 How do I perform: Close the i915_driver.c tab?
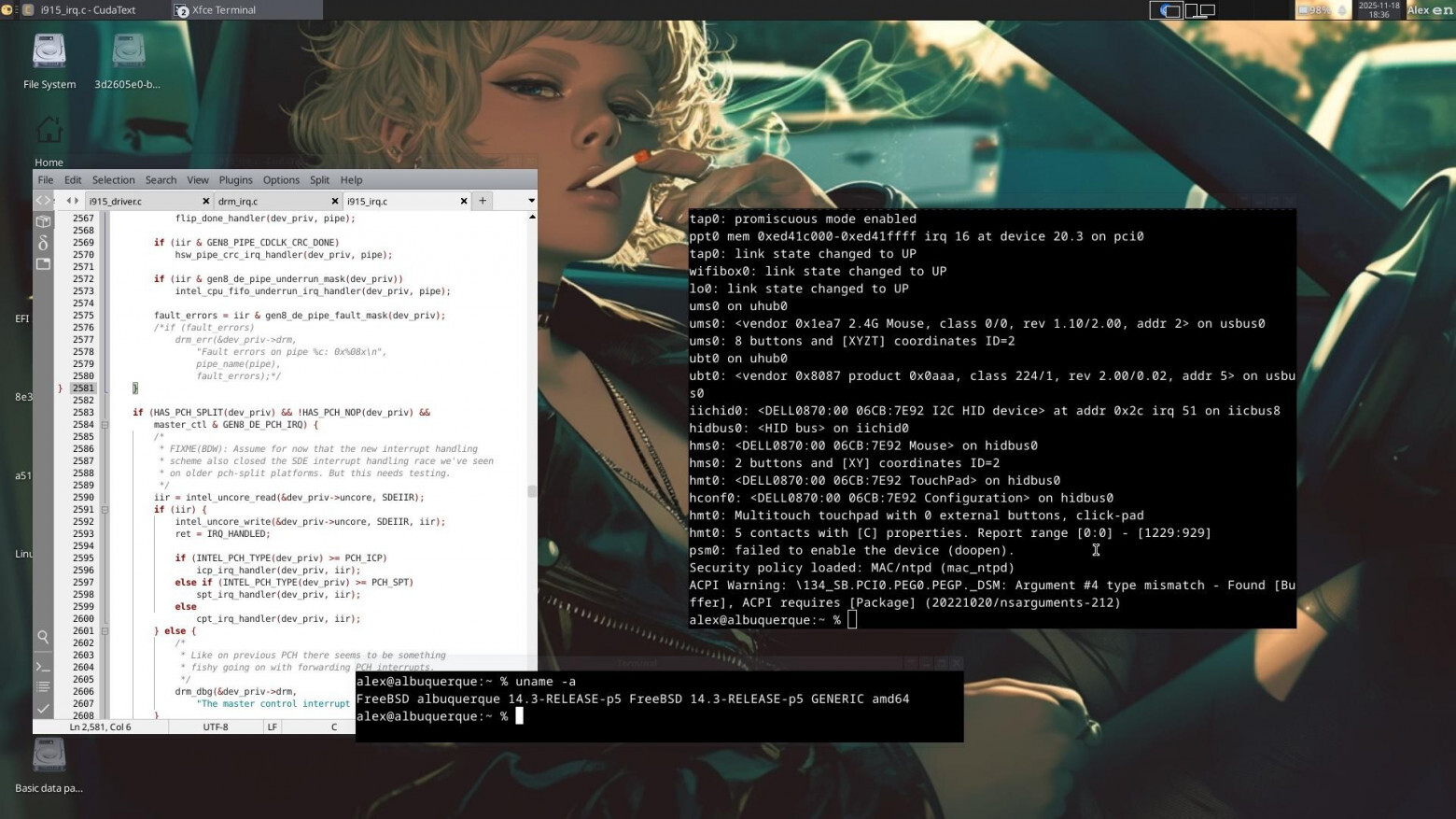point(206,201)
